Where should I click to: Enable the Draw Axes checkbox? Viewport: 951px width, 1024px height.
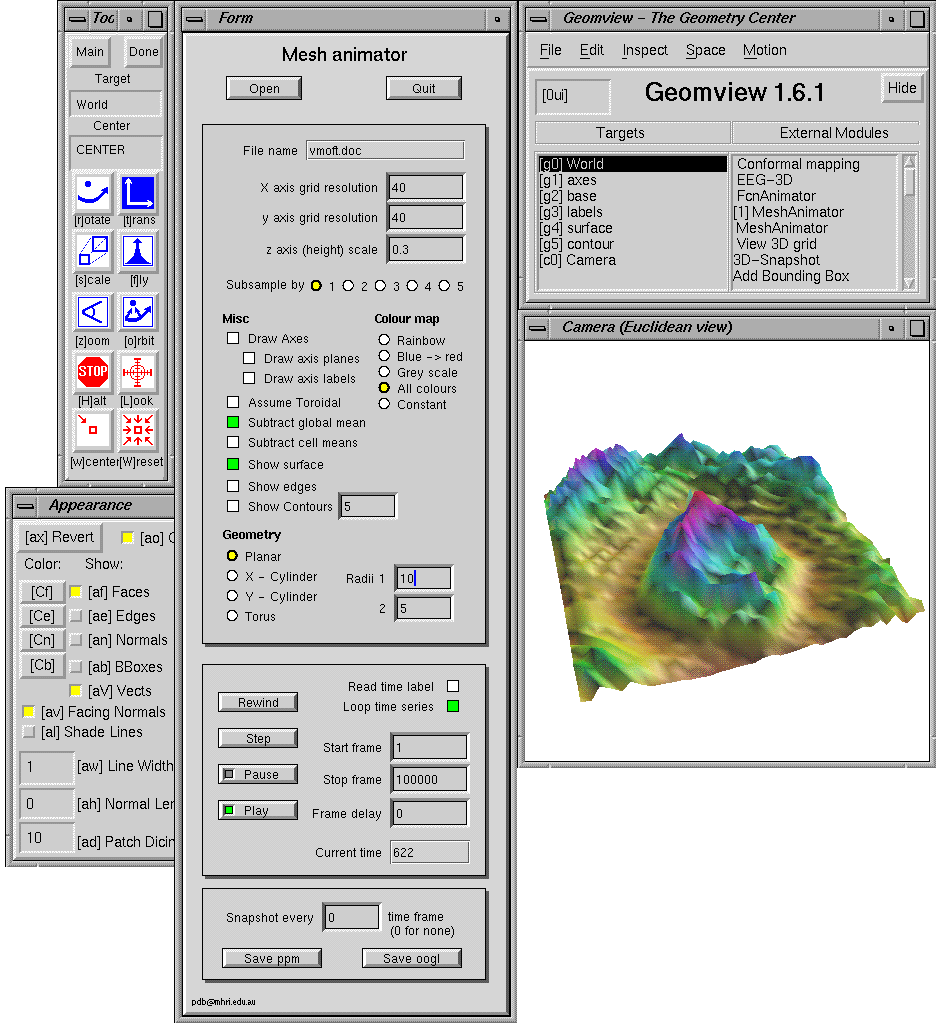[233, 339]
